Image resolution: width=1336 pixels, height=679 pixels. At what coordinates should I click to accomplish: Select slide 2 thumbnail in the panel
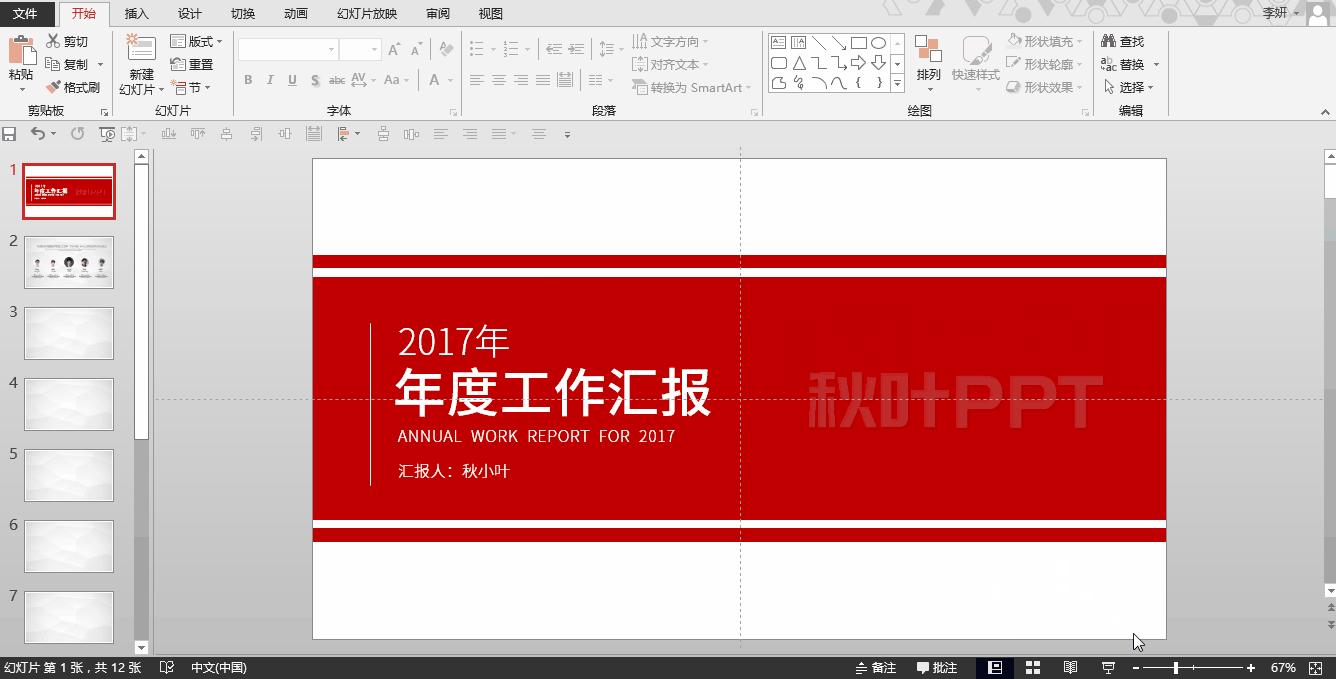point(69,262)
